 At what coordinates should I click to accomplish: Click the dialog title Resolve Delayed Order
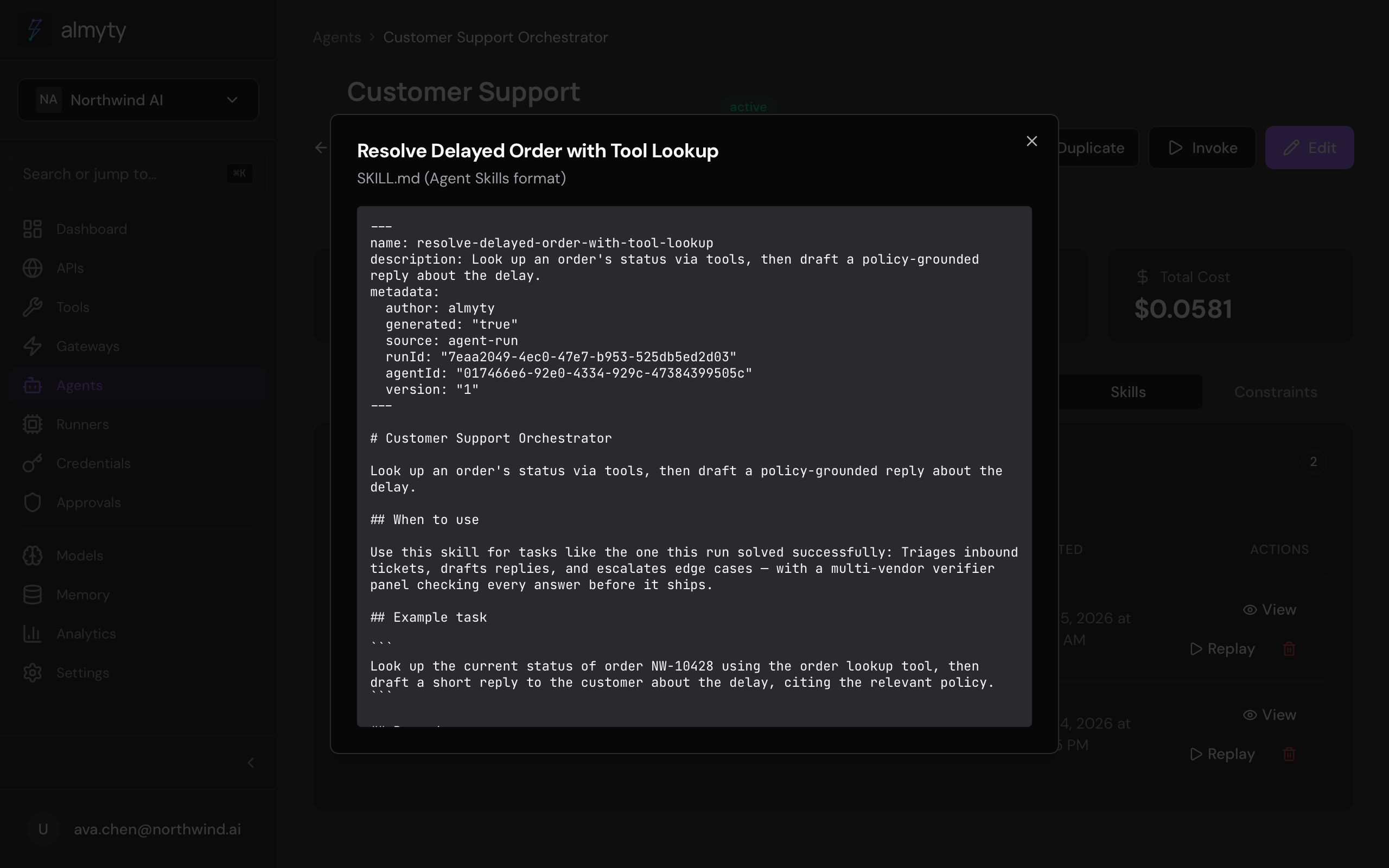[x=537, y=151]
